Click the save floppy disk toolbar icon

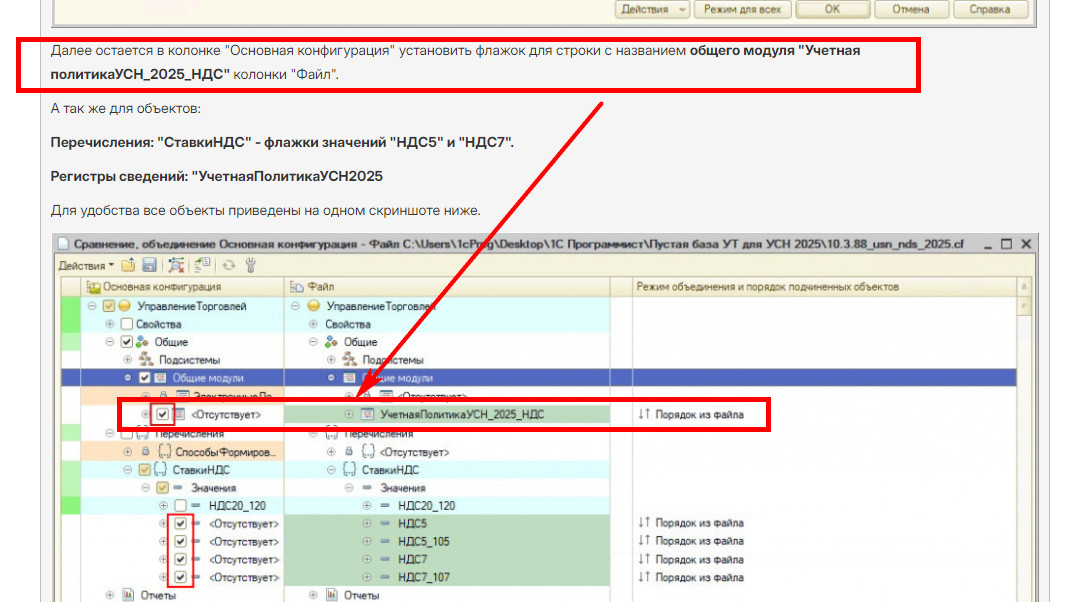click(x=149, y=265)
